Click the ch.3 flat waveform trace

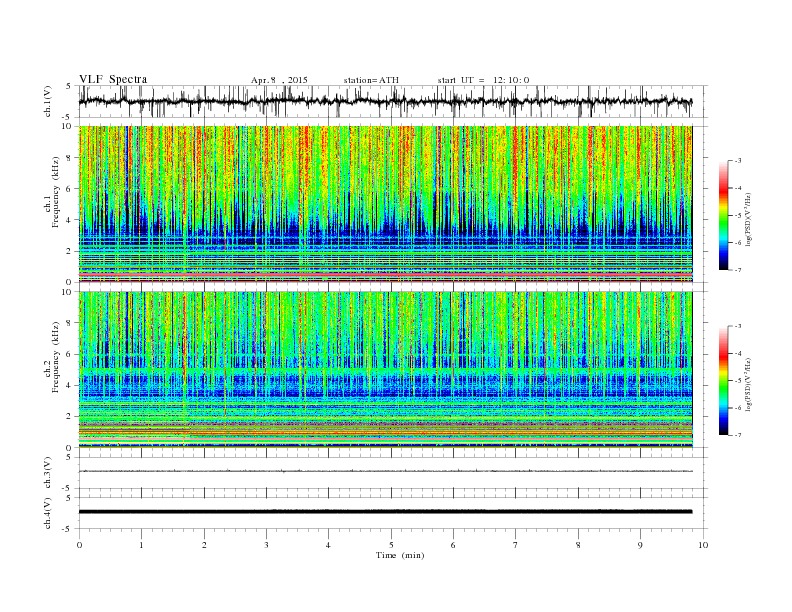tap(385, 471)
